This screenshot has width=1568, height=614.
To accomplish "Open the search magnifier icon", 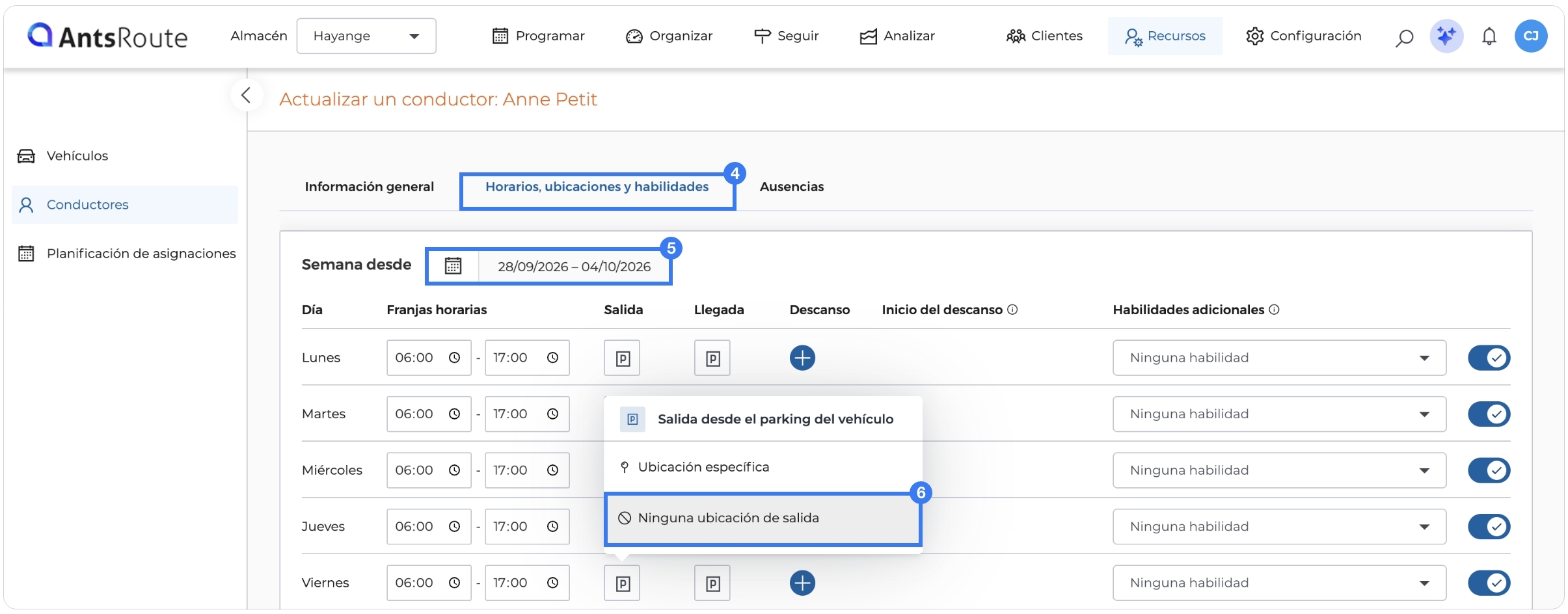I will [1404, 37].
